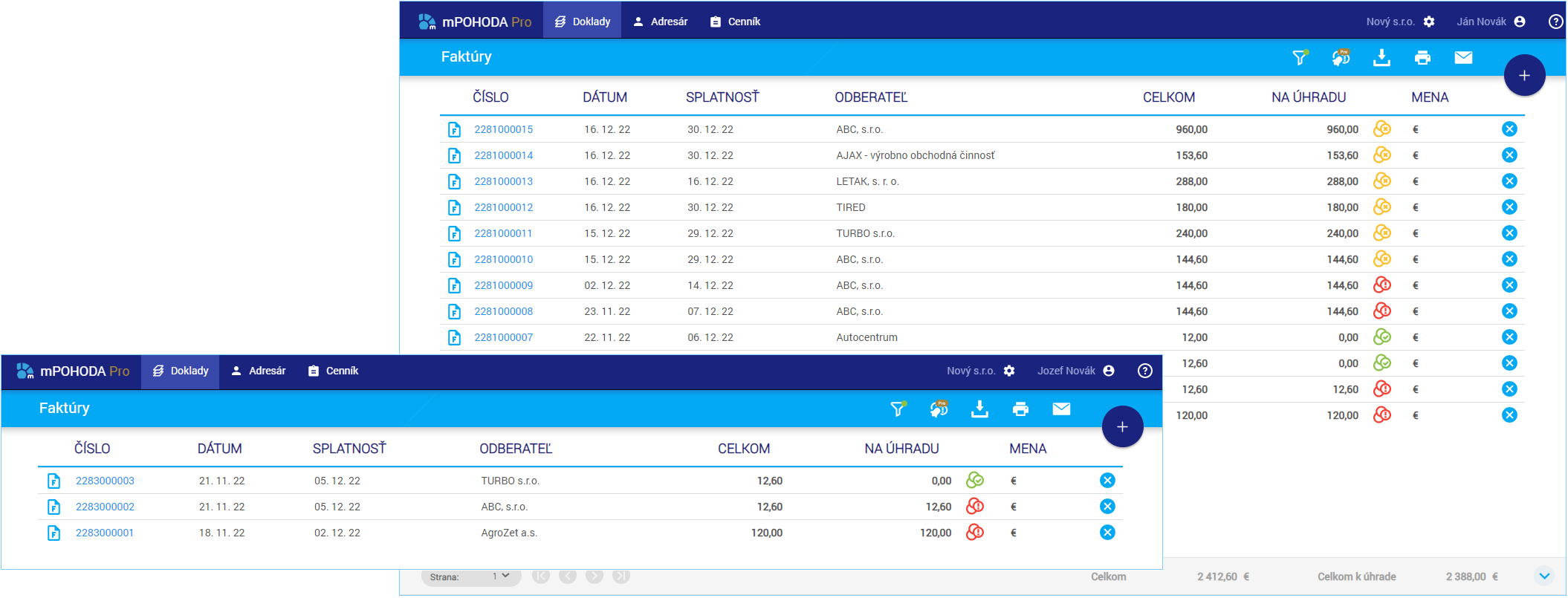The width and height of the screenshot is (1568, 598).
Task: Click paid status icon for invoice 2283000003
Action: point(975,480)
